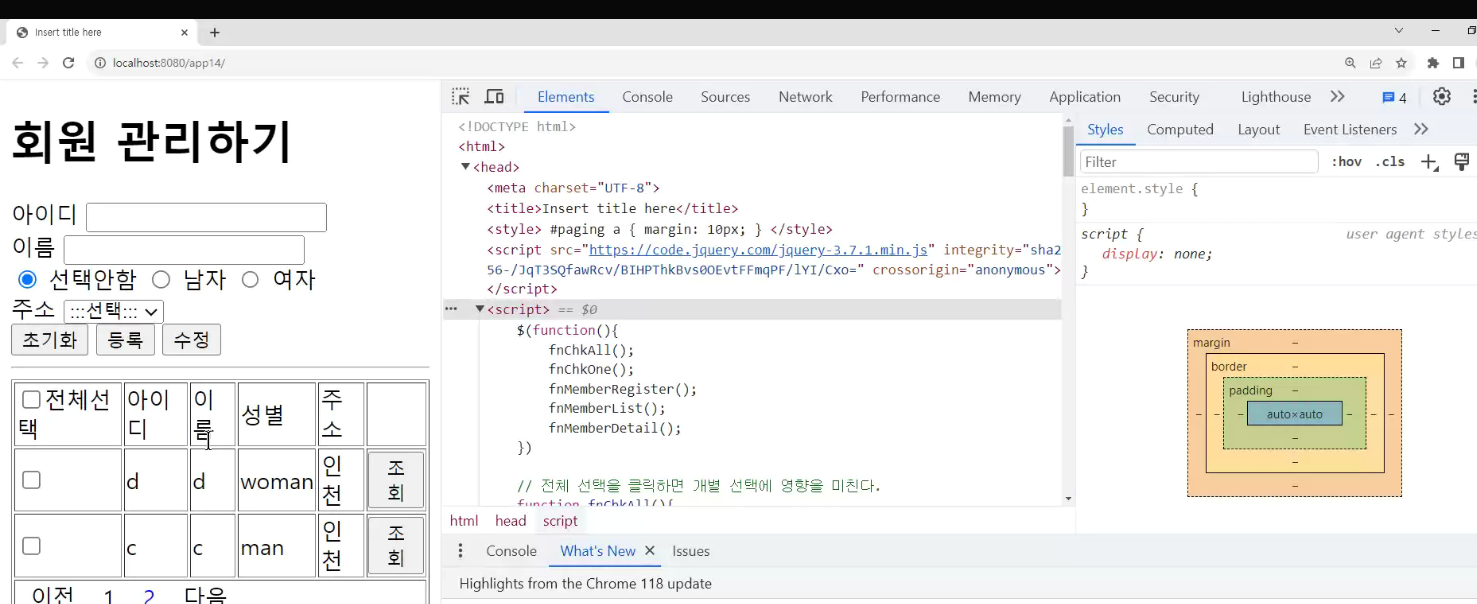Screen dimensions: 1477x604
Task: Click the 수정 button
Action: pyautogui.click(x=191, y=340)
